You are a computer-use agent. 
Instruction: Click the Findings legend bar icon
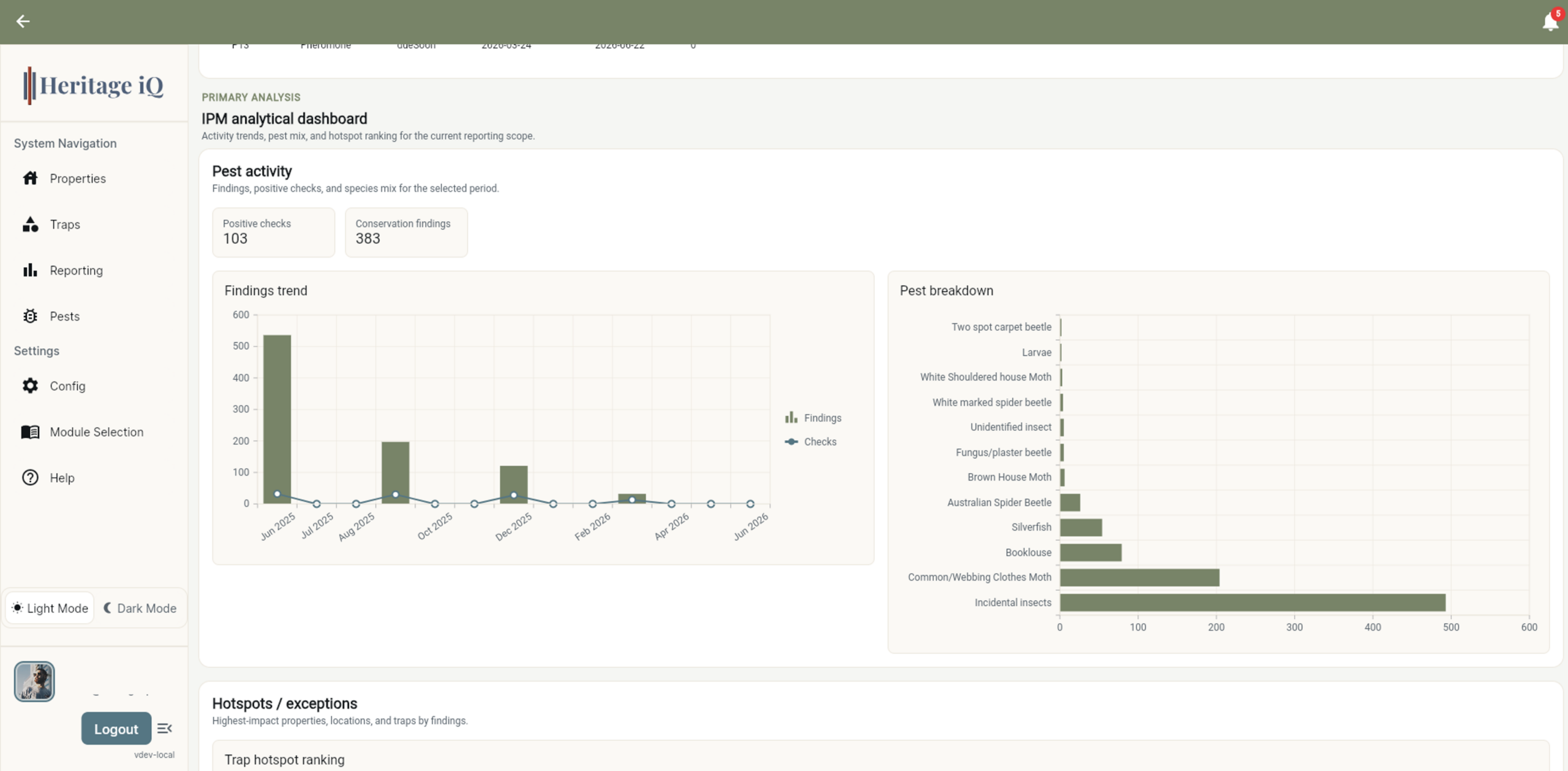791,417
